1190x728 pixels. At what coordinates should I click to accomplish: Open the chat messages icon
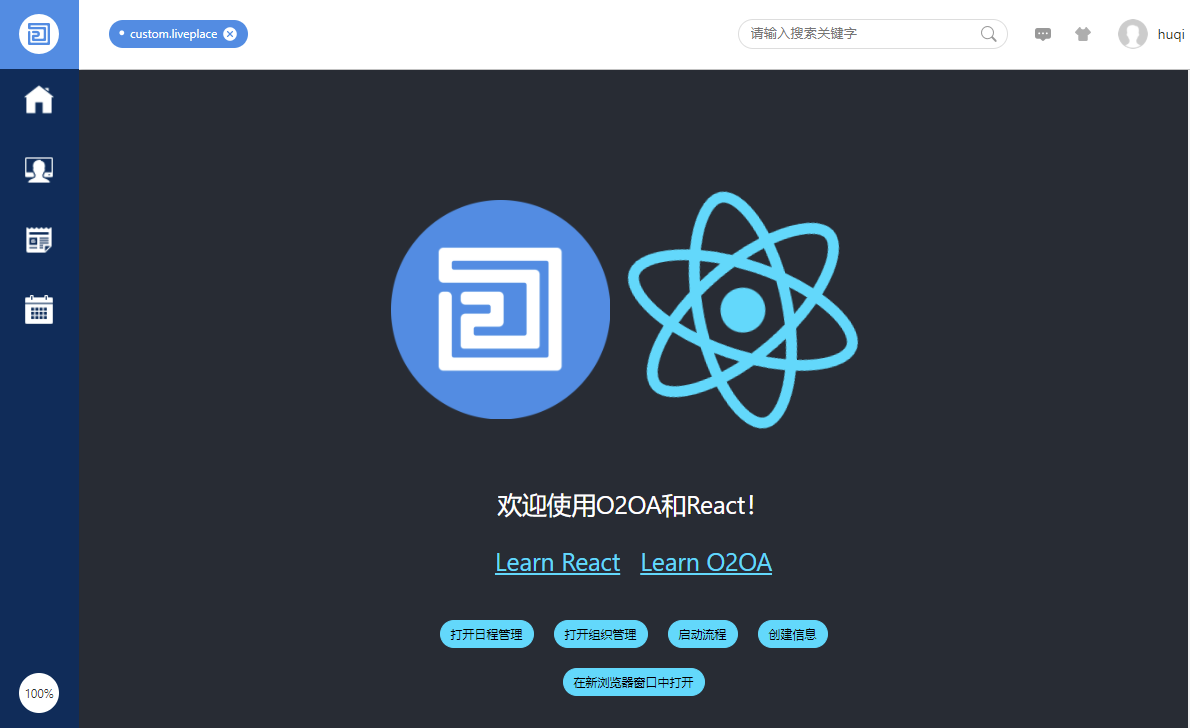(x=1043, y=34)
